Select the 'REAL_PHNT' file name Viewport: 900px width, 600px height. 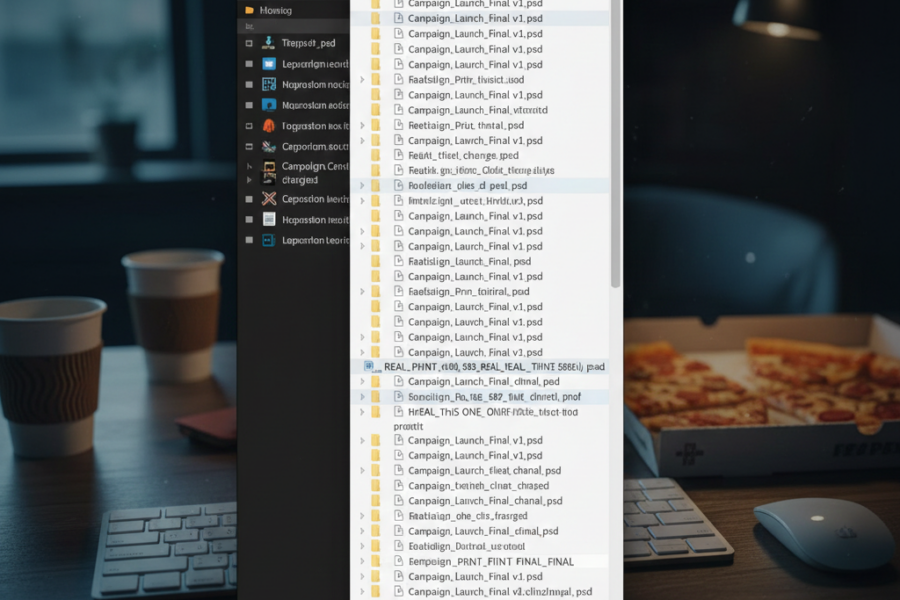494,366
